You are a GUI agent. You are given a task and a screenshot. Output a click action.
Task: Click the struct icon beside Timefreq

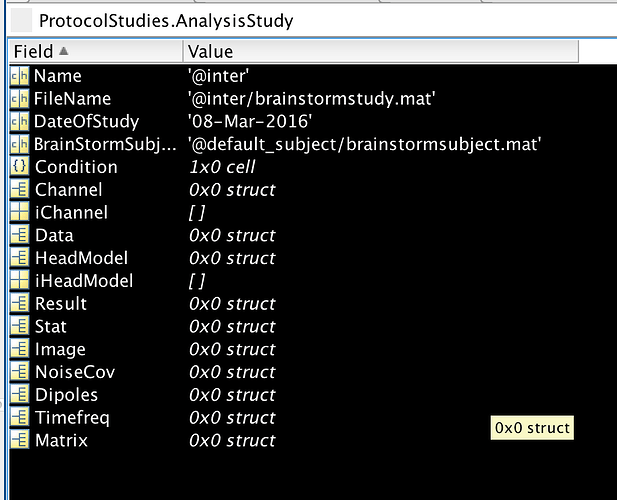click(x=19, y=418)
